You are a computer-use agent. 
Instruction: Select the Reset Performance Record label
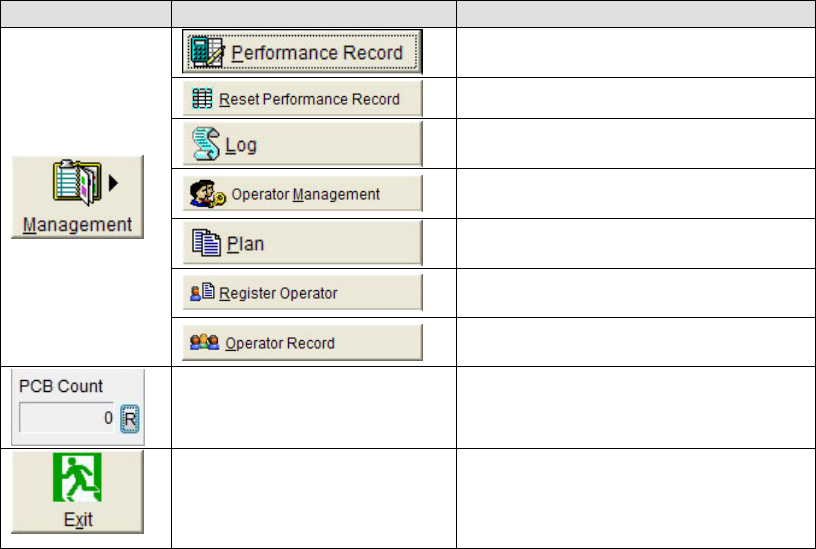310,99
